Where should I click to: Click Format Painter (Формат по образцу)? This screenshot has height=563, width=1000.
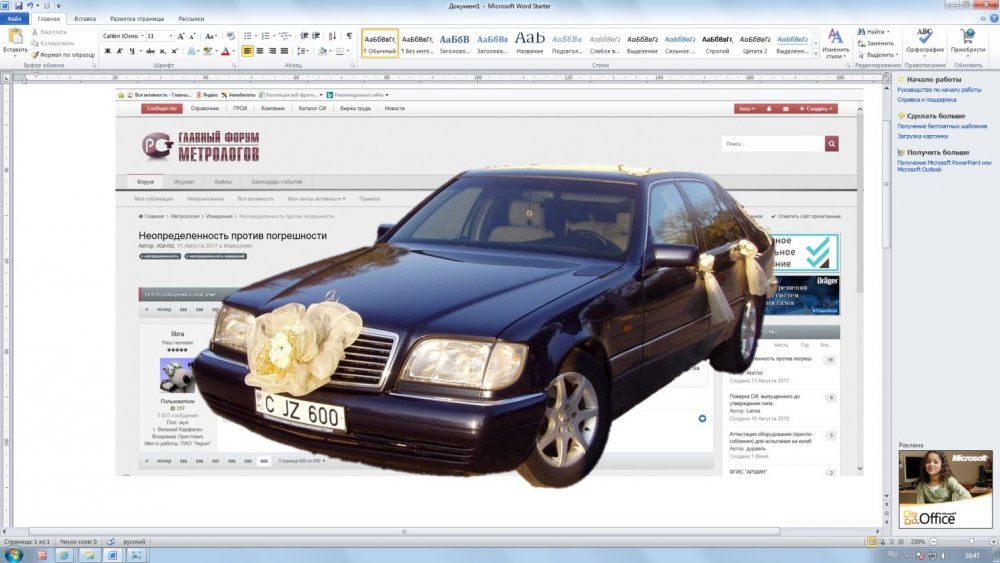[63, 55]
